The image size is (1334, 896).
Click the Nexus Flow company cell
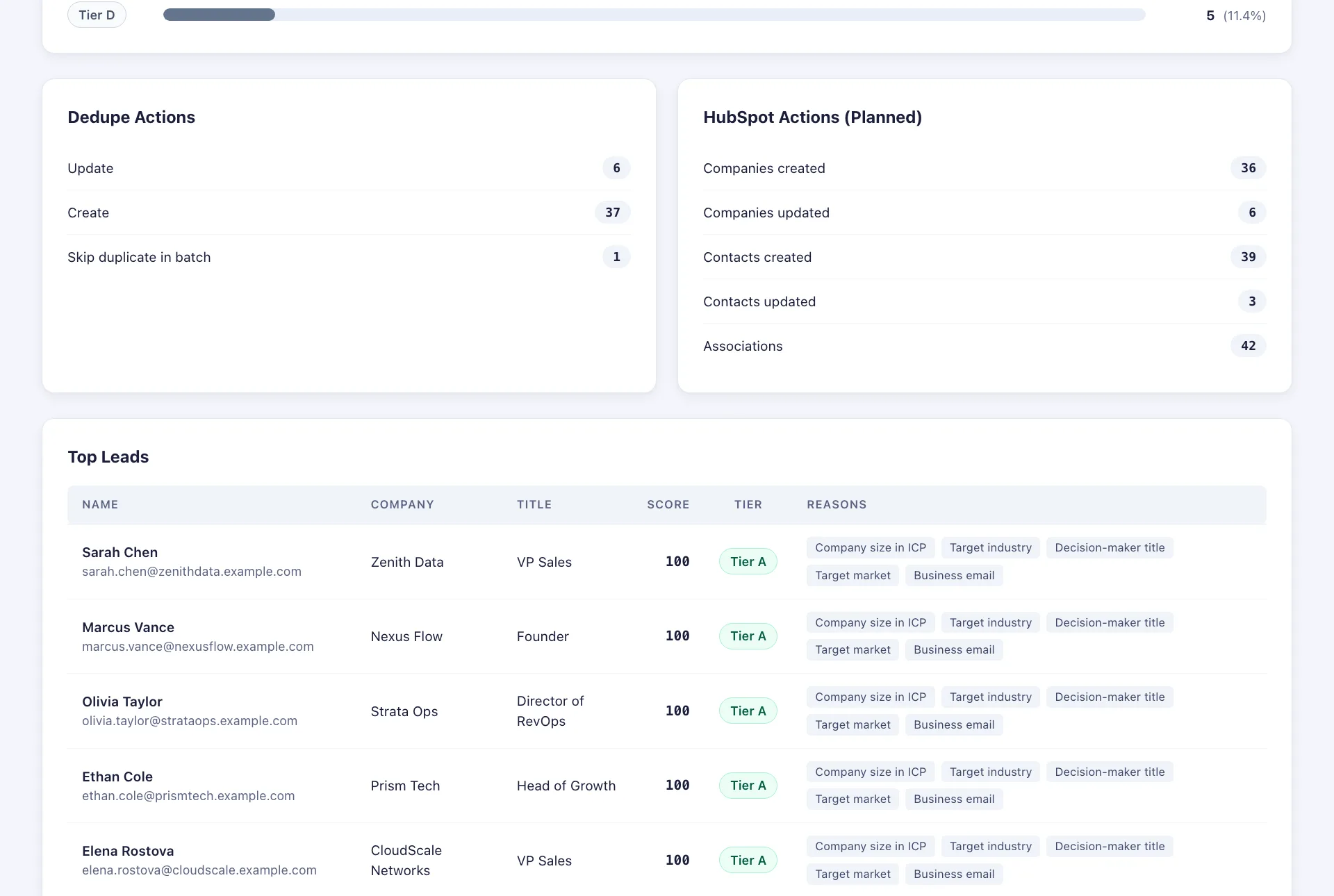click(x=406, y=636)
